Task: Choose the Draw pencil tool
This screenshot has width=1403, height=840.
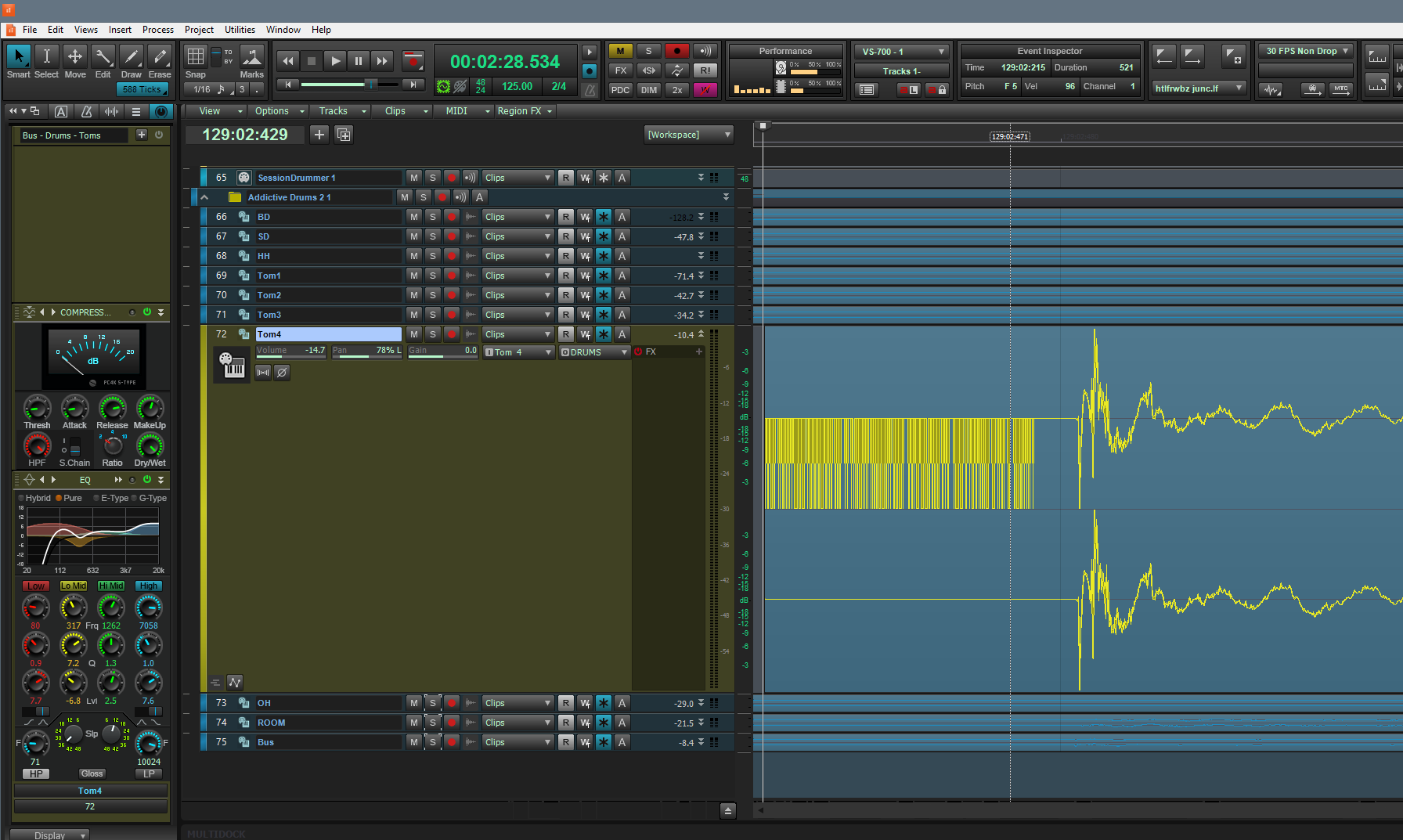Action: point(132,57)
